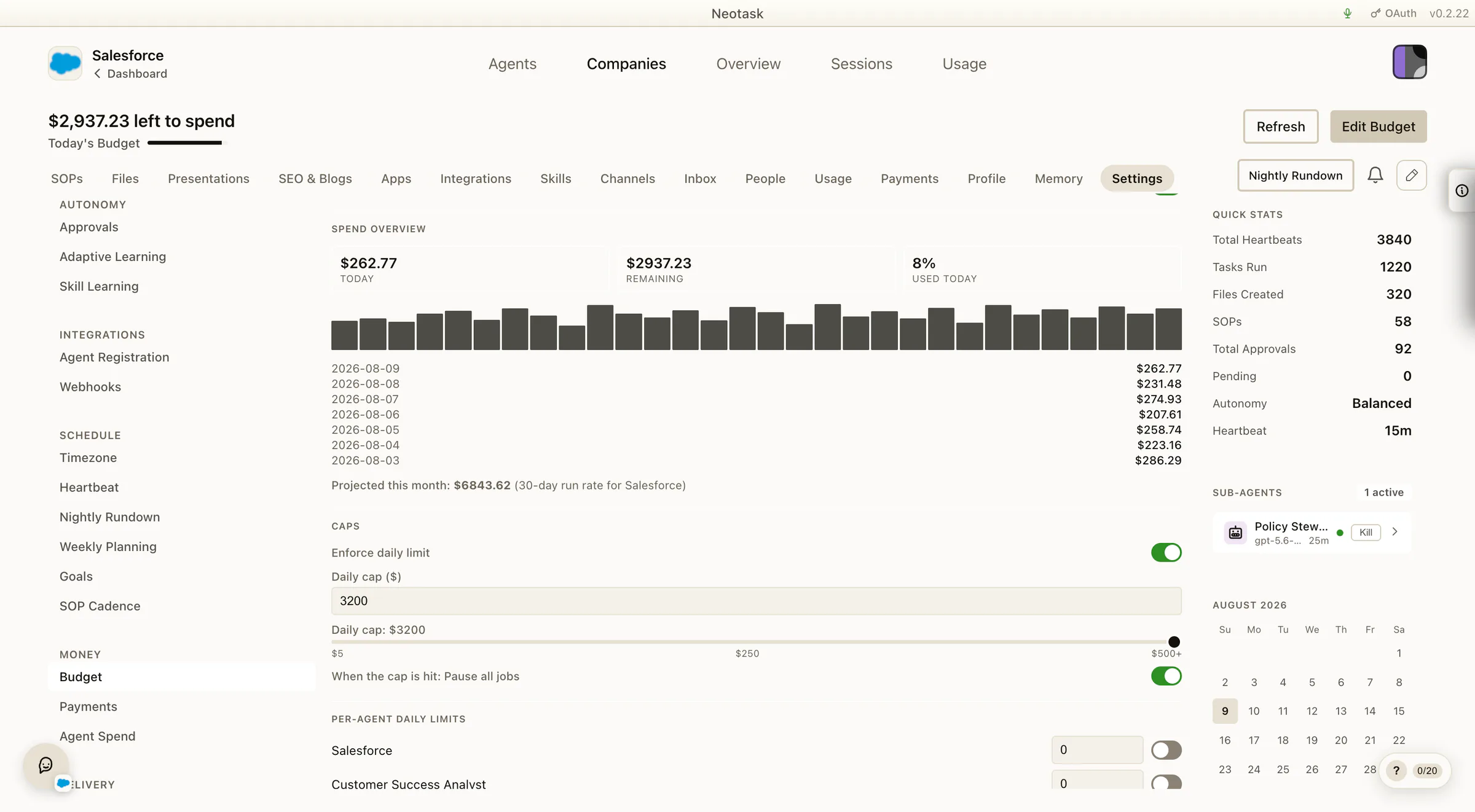The height and width of the screenshot is (812, 1475).
Task: Open Skill Learning settings
Action: (99, 286)
